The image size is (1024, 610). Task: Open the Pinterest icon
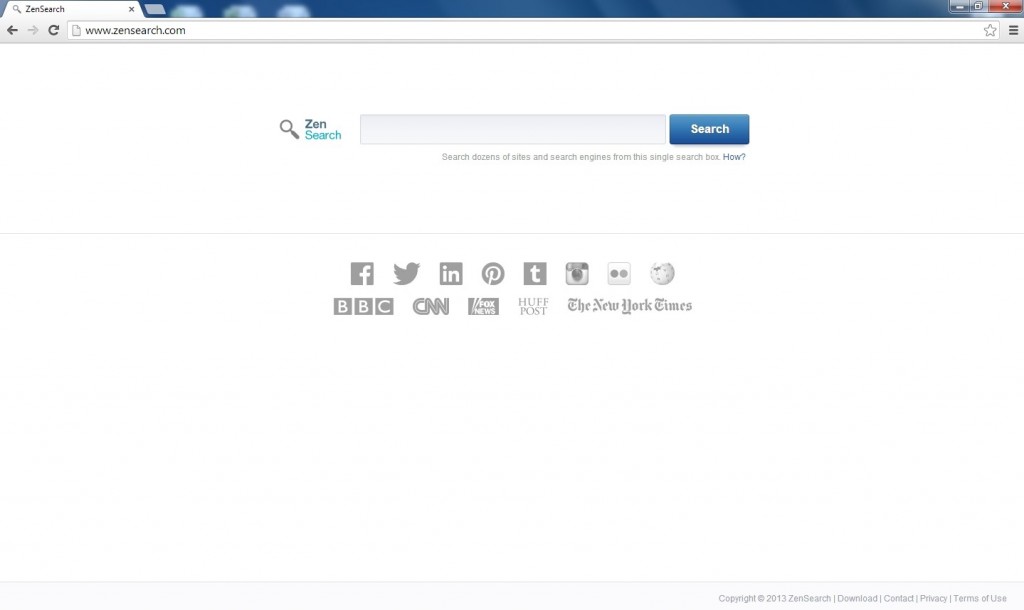pyautogui.click(x=493, y=274)
